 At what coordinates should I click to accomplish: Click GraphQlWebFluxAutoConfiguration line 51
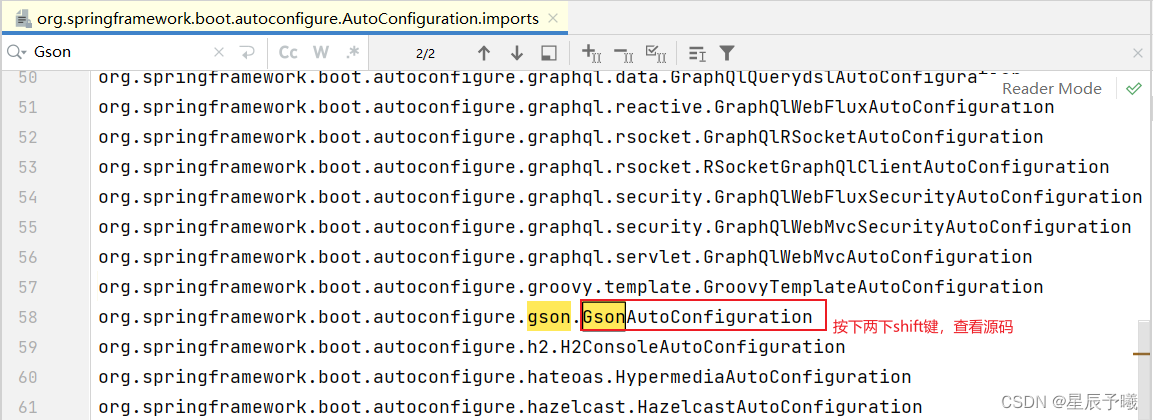tap(884, 107)
